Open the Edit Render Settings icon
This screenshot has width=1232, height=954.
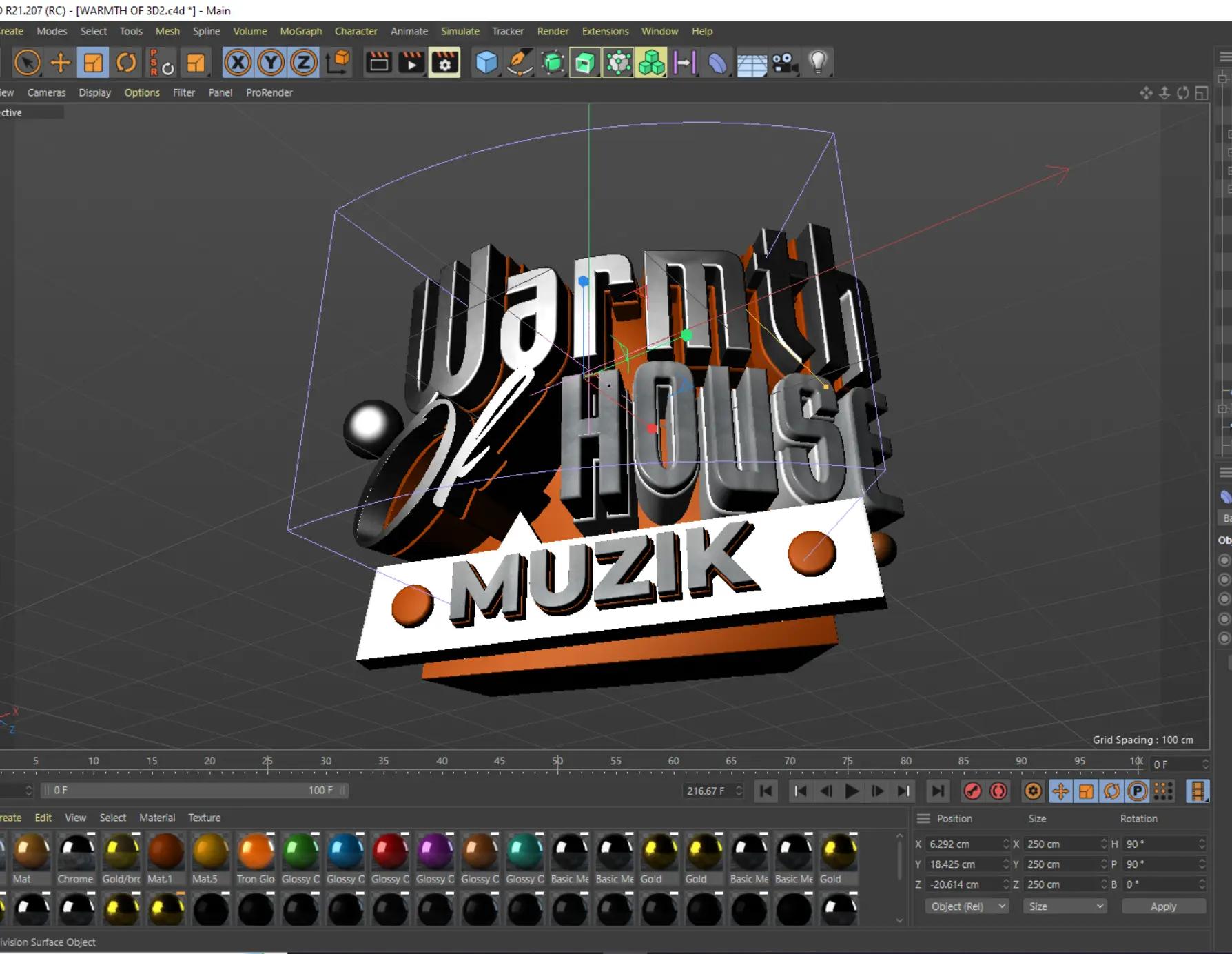444,63
